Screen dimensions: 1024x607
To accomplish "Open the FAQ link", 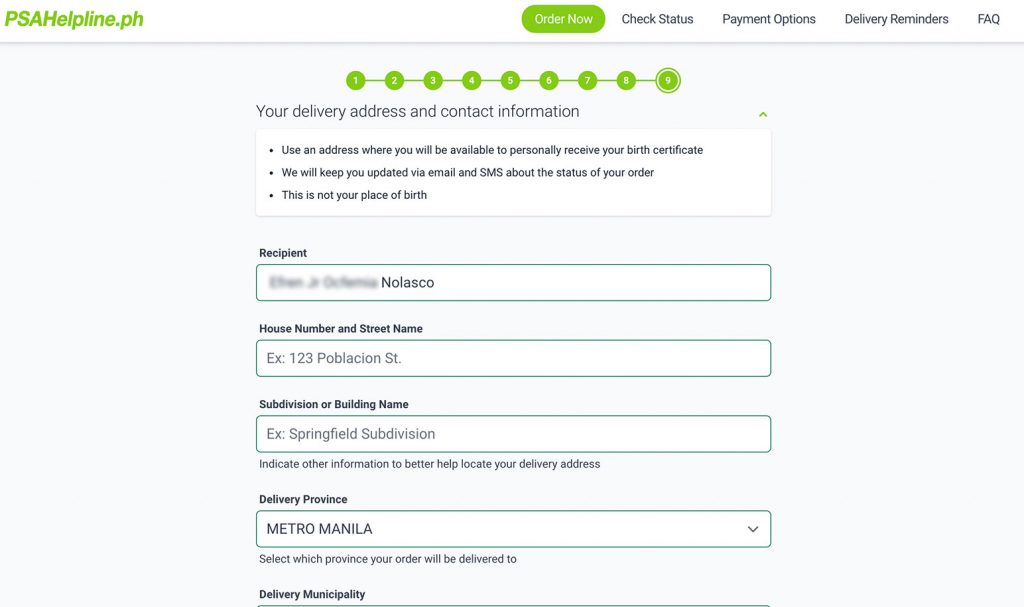I will (x=988, y=19).
